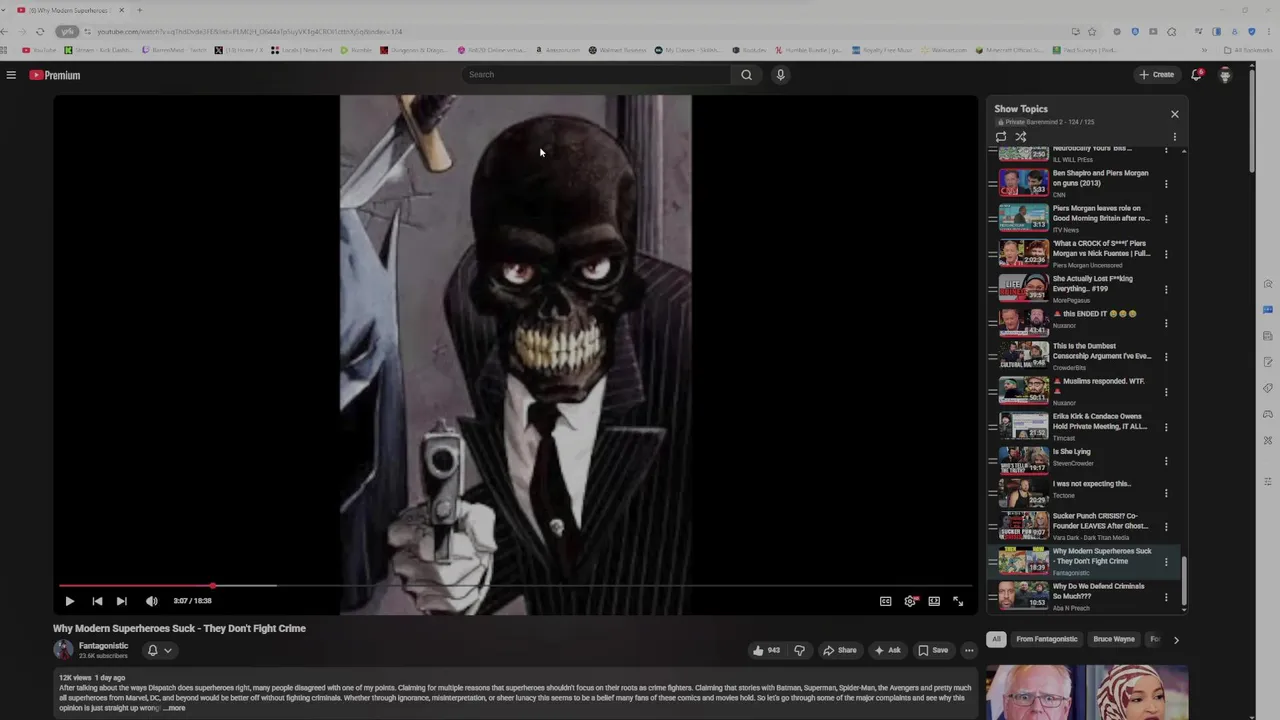1280x720 pixels.
Task: Bookmark this page with star icon
Action: (1092, 31)
